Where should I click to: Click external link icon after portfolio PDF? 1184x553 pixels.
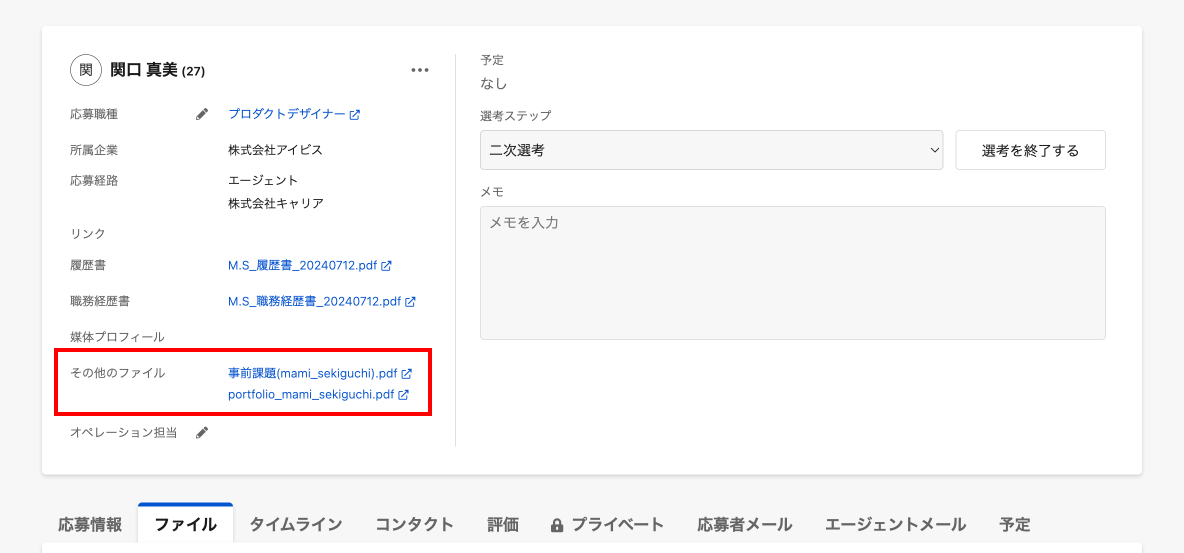[x=403, y=395]
